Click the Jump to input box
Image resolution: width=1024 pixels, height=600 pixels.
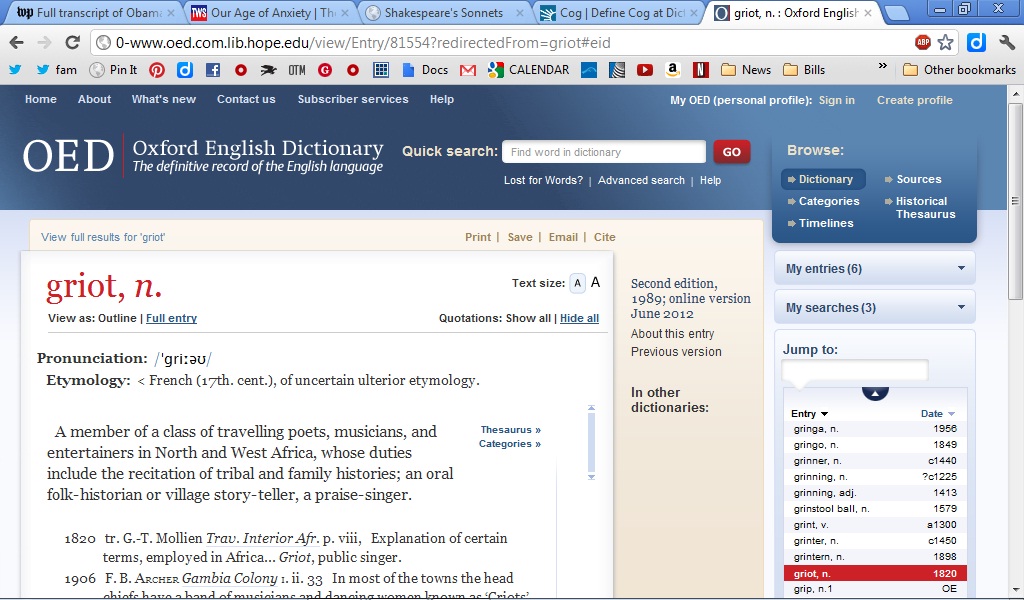[x=854, y=370]
